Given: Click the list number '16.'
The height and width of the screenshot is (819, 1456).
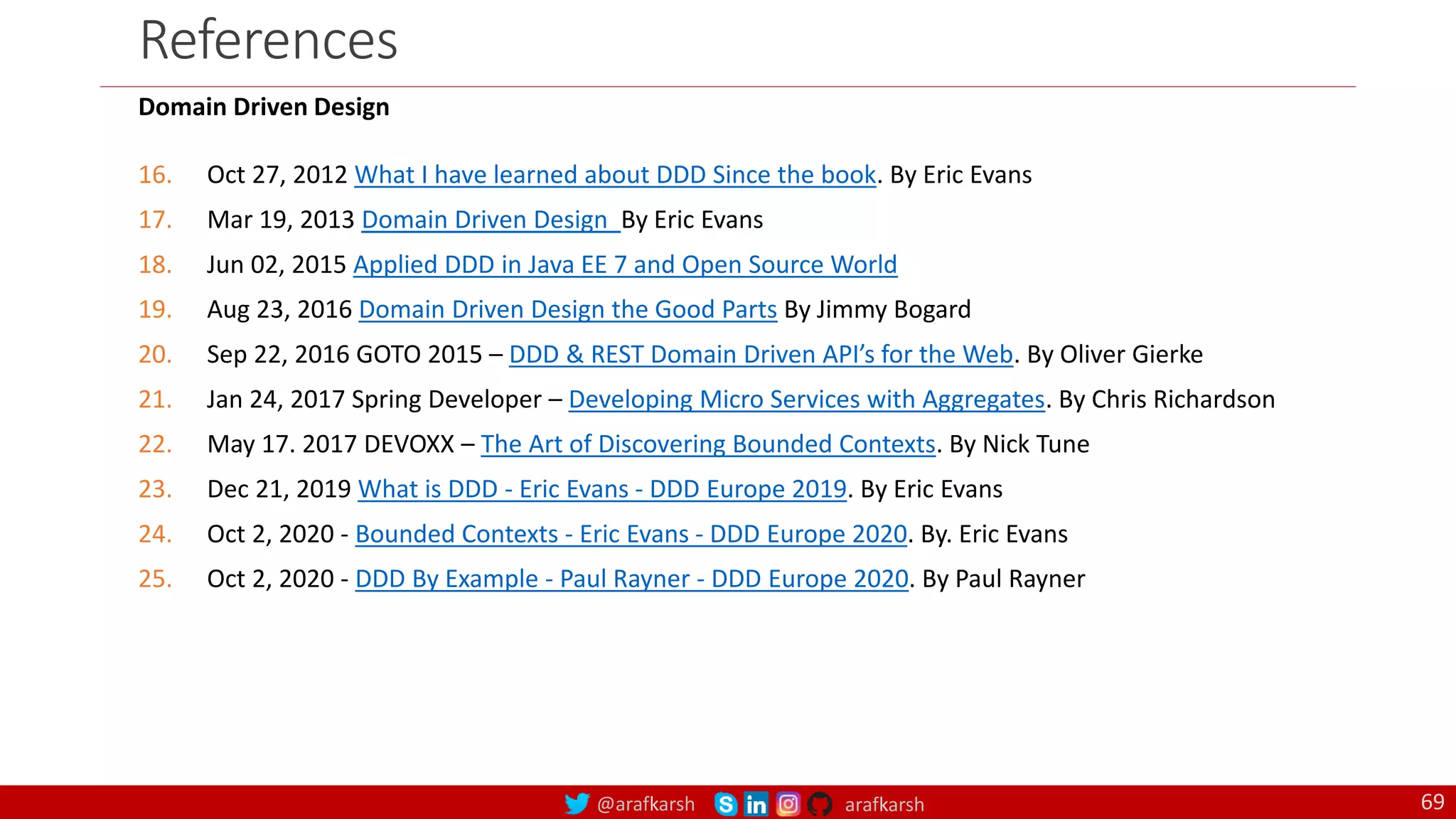Looking at the screenshot, I should [155, 175].
